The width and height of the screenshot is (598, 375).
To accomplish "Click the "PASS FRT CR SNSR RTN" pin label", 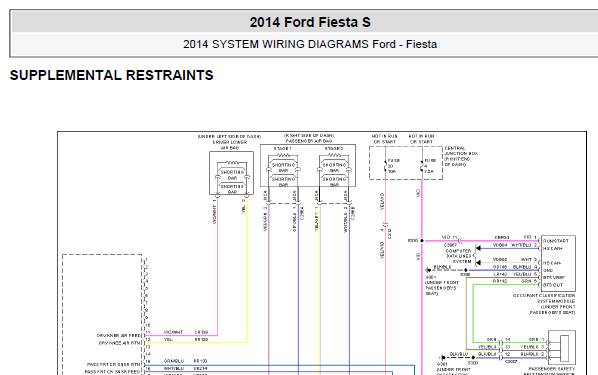I will tap(114, 364).
